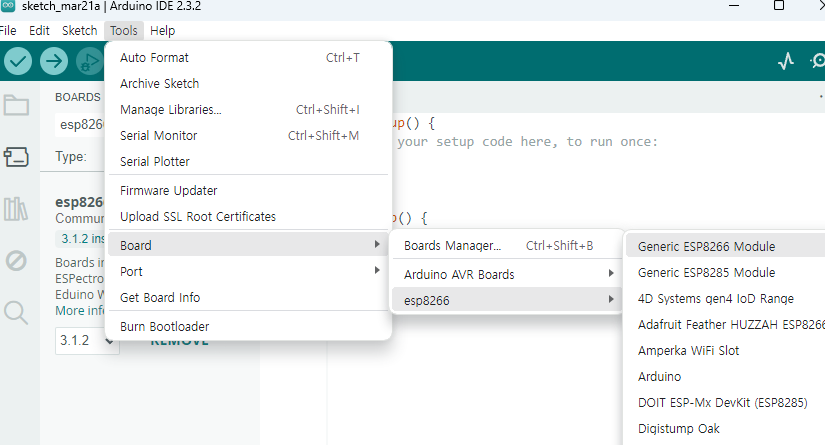Screen dimensions: 825x445
Task: Click the Verify checkmark button
Action: click(18, 61)
